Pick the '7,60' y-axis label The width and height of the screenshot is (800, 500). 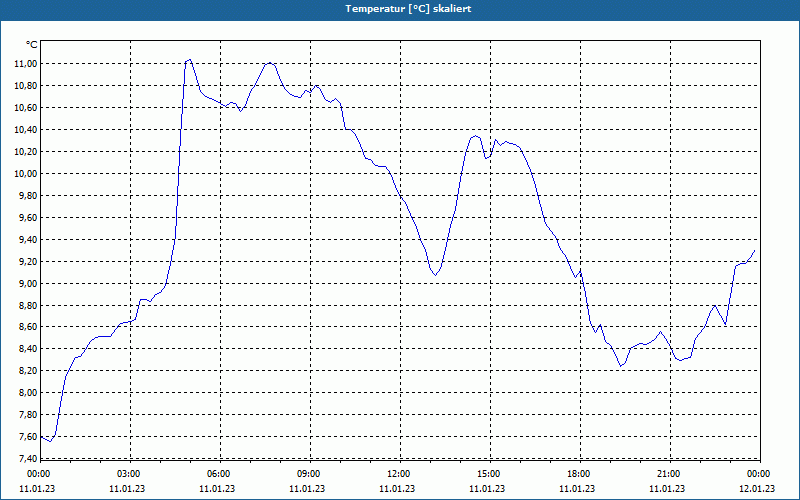pos(30,436)
